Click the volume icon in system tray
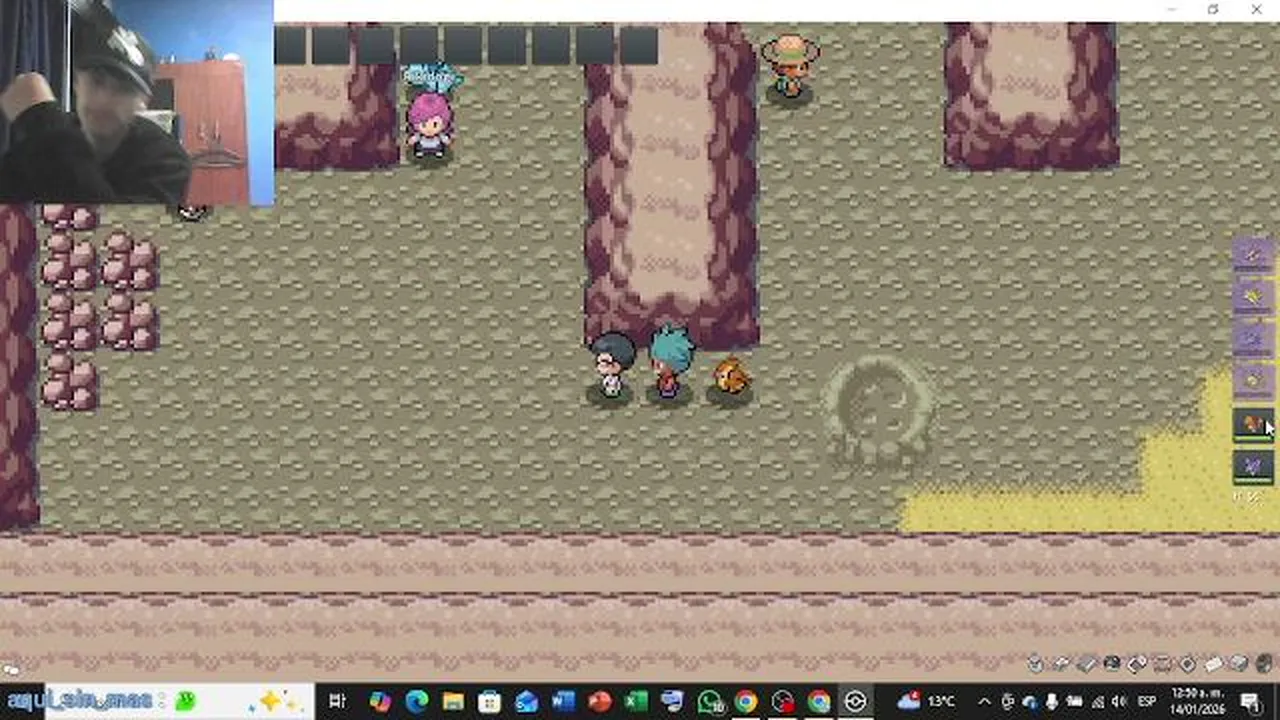1280x720 pixels. (x=1118, y=701)
